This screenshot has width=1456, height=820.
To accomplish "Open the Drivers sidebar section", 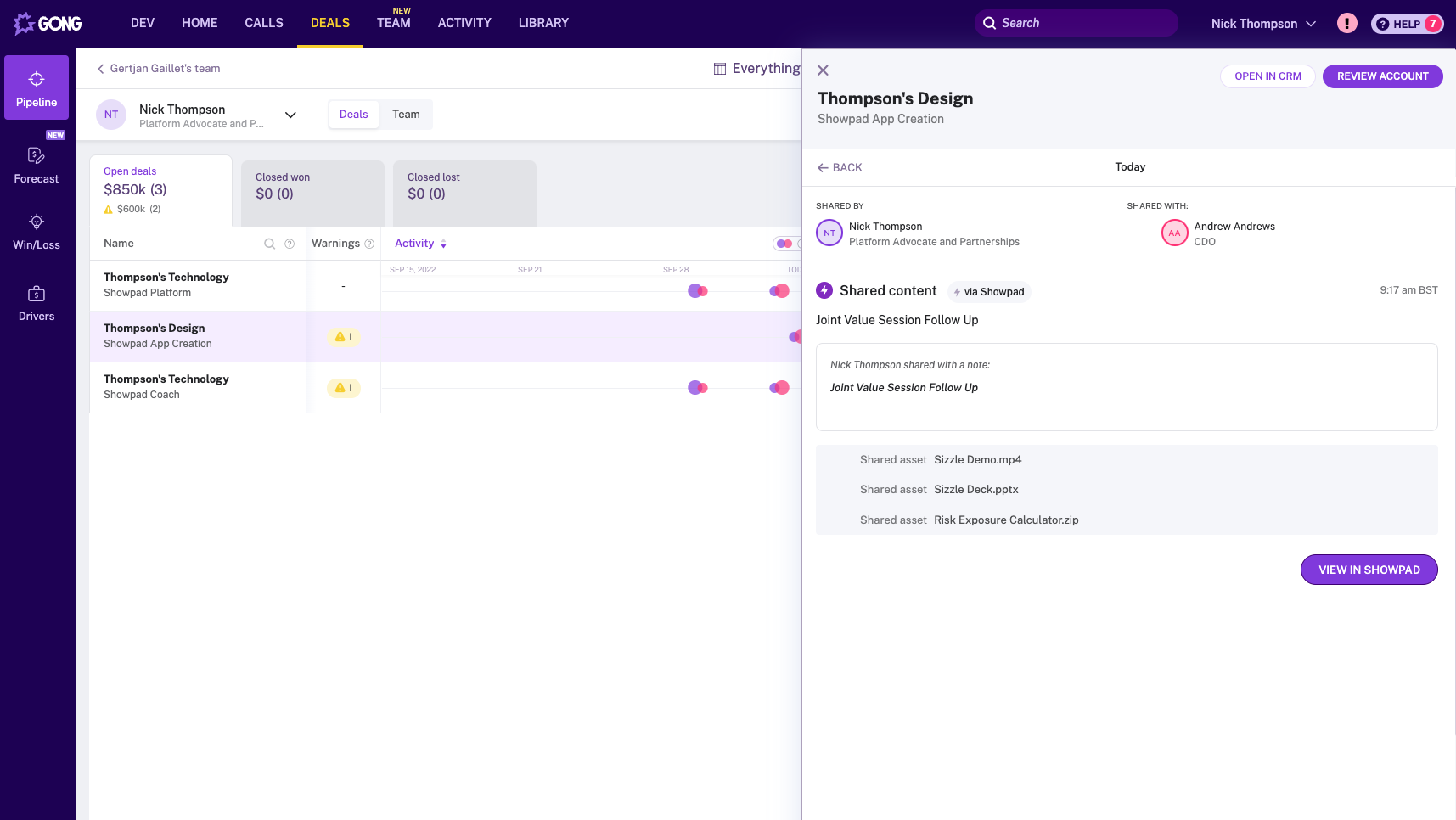I will [x=37, y=303].
